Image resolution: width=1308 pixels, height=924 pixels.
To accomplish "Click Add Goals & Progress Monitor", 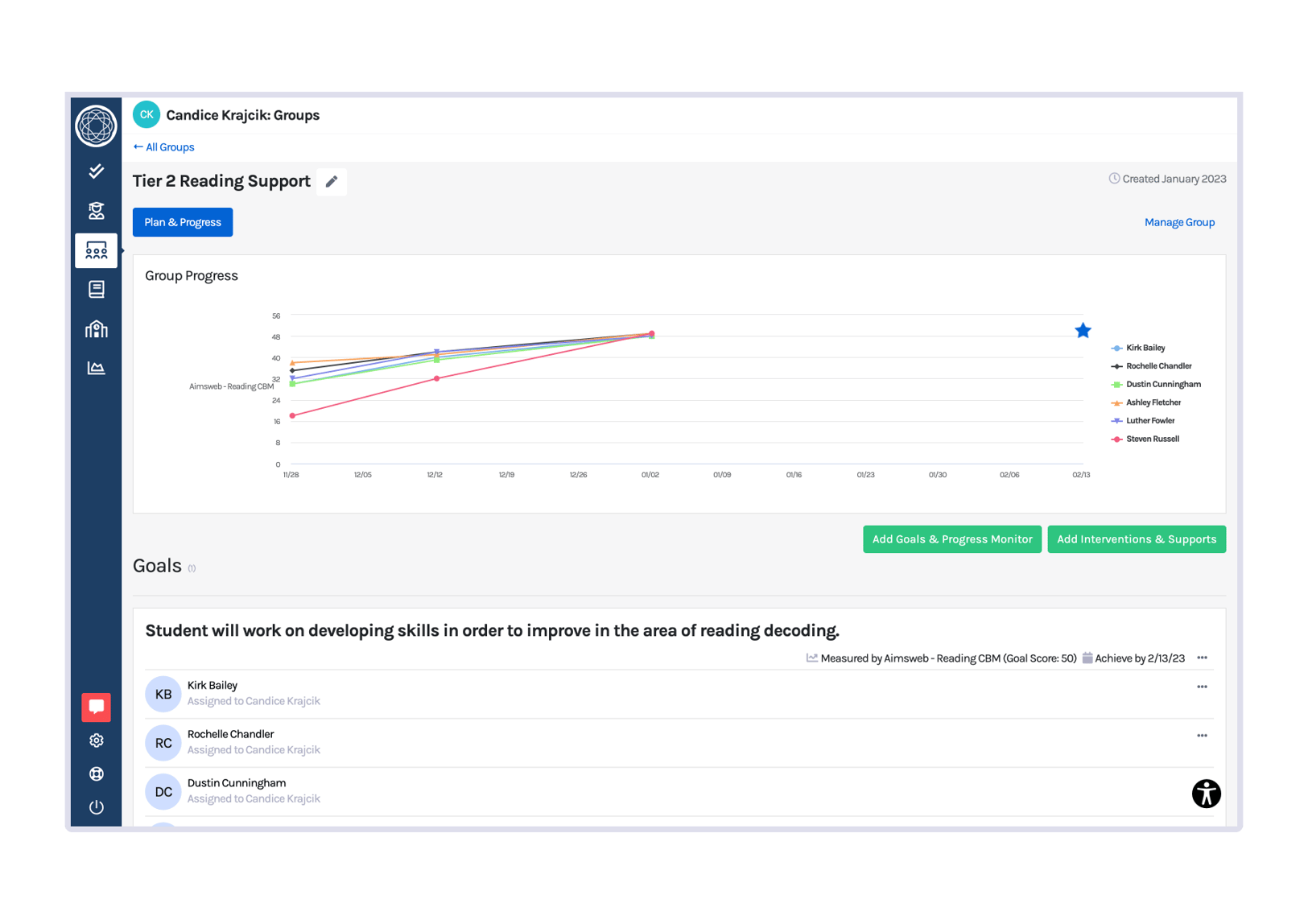I will pyautogui.click(x=951, y=539).
